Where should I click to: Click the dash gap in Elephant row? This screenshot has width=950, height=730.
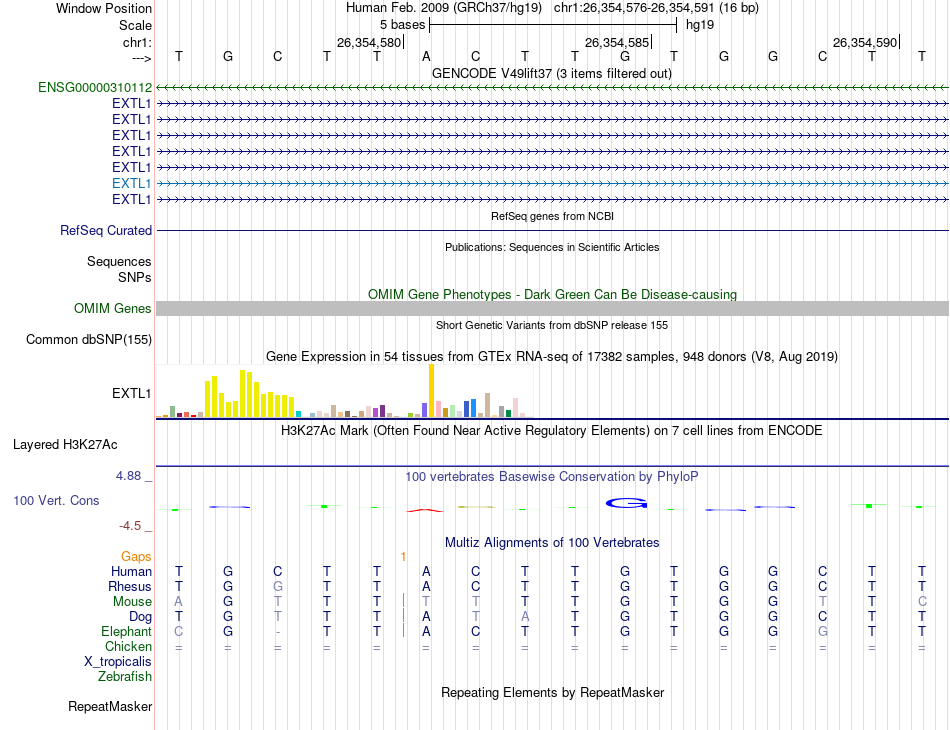(x=277, y=632)
